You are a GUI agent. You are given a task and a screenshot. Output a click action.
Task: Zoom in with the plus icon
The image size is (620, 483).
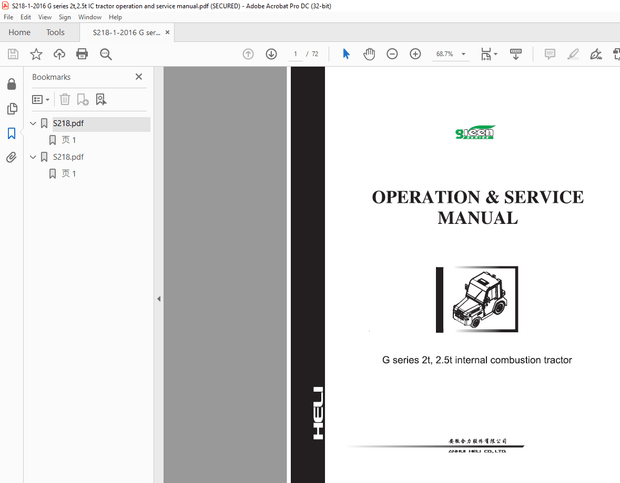tap(415, 54)
